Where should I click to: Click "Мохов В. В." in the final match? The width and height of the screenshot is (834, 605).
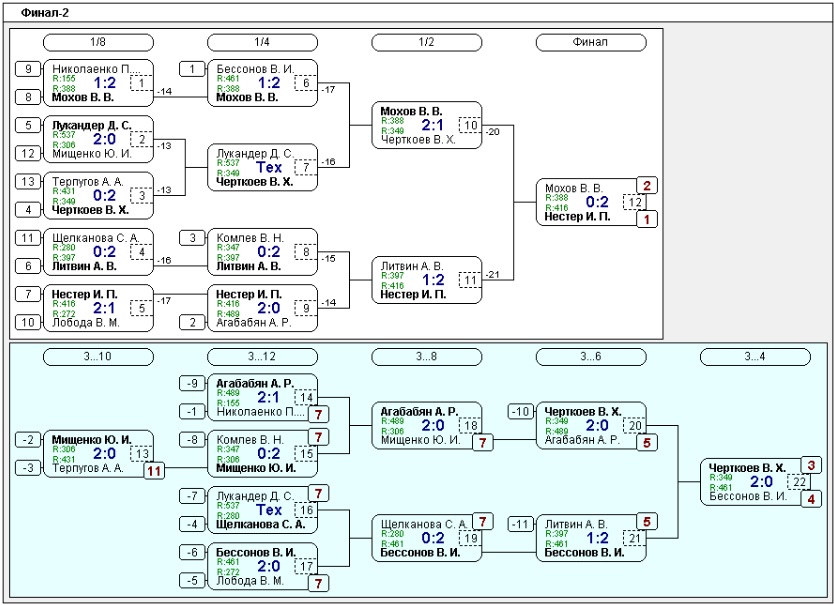pos(573,188)
